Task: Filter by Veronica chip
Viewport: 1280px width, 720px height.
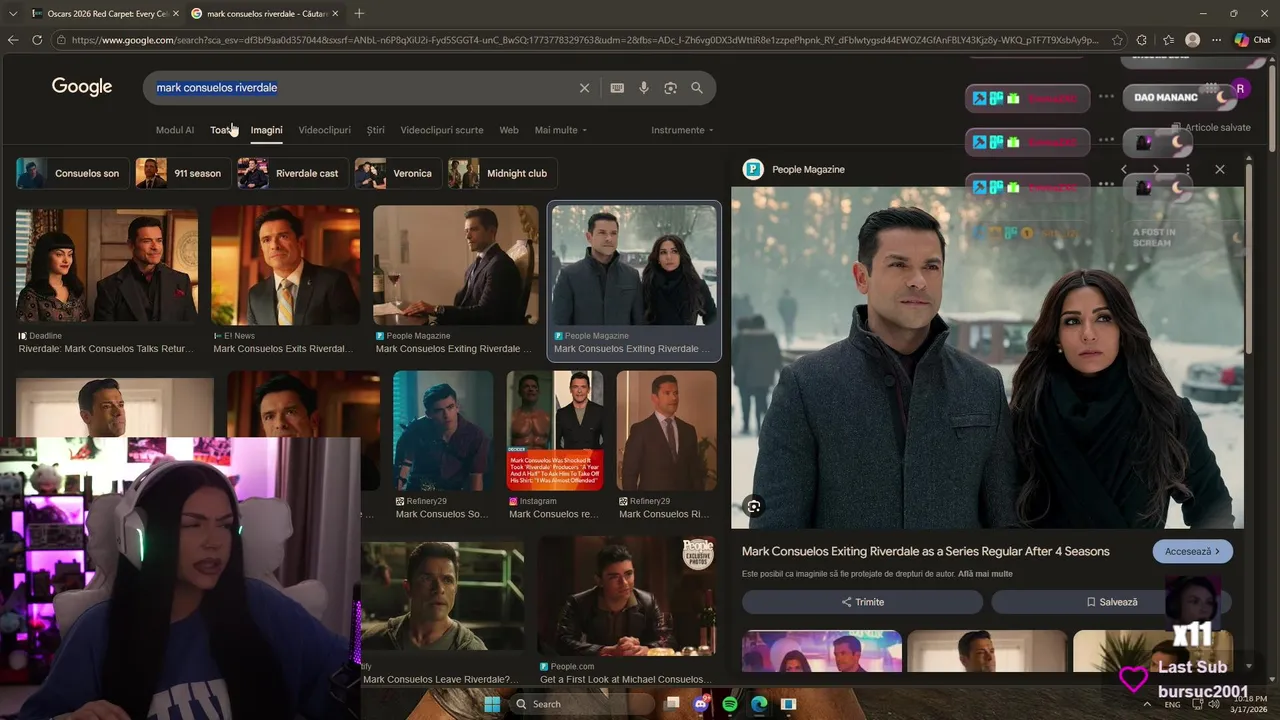Action: click(398, 173)
